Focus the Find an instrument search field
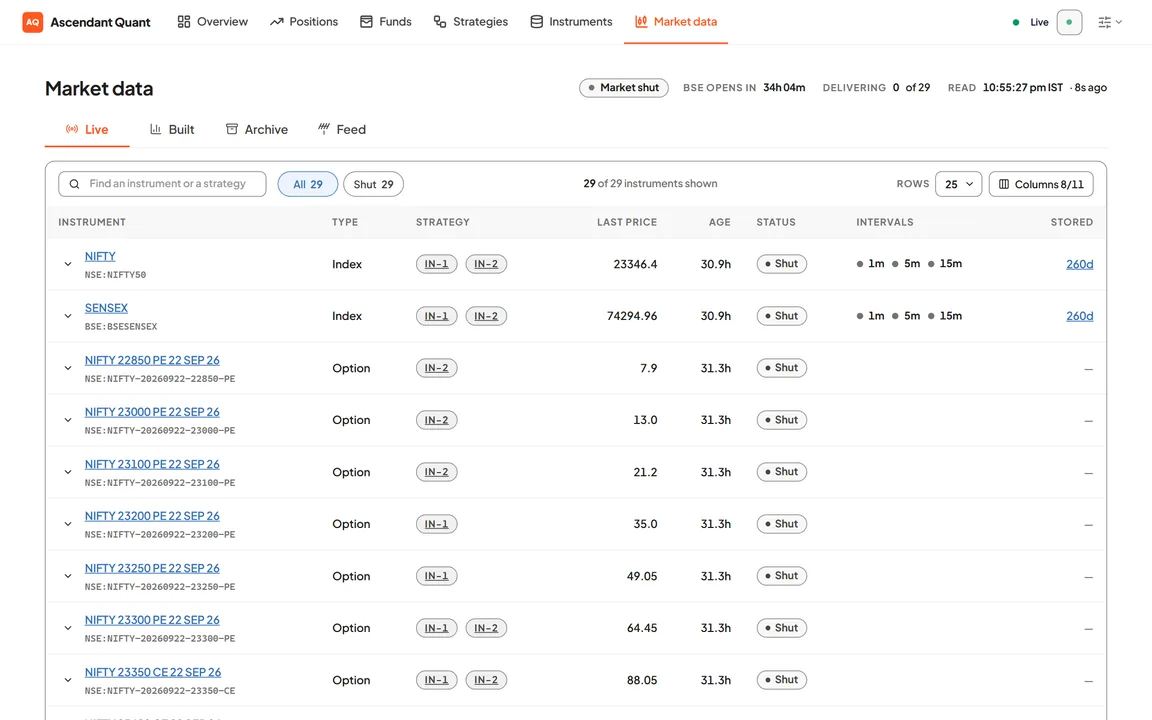This screenshot has height=720, width=1152. 162,184
